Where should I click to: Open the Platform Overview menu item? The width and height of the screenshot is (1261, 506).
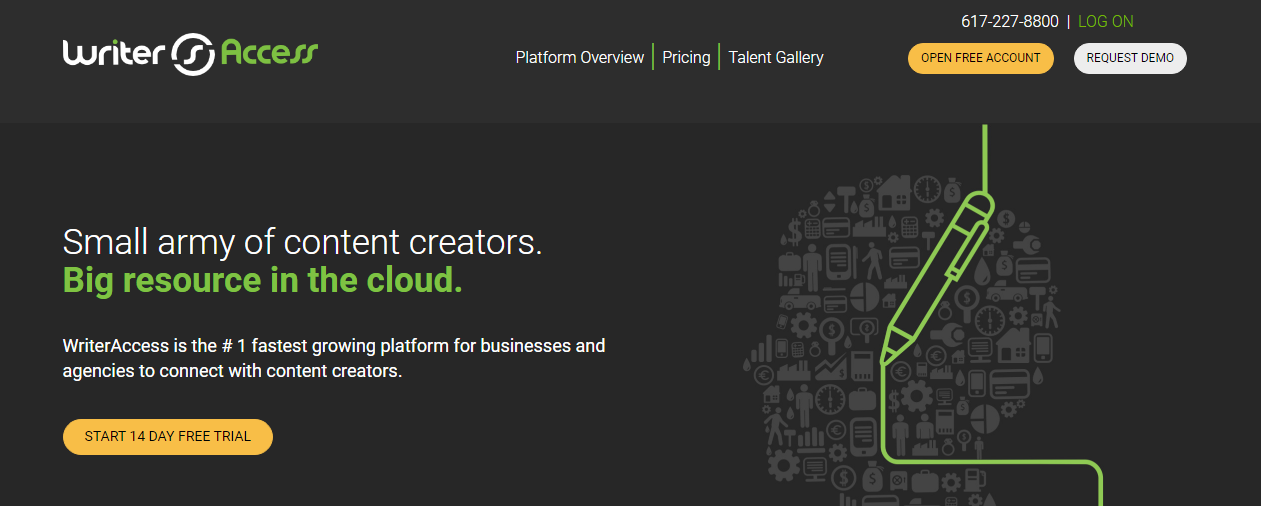[579, 57]
